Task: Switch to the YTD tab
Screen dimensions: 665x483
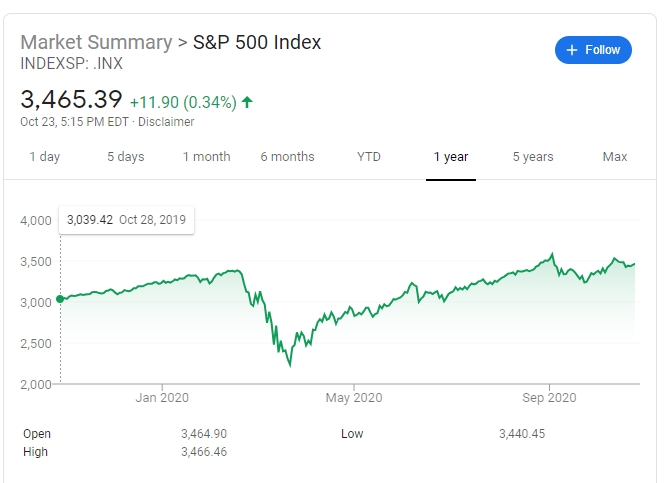Action: pos(368,157)
